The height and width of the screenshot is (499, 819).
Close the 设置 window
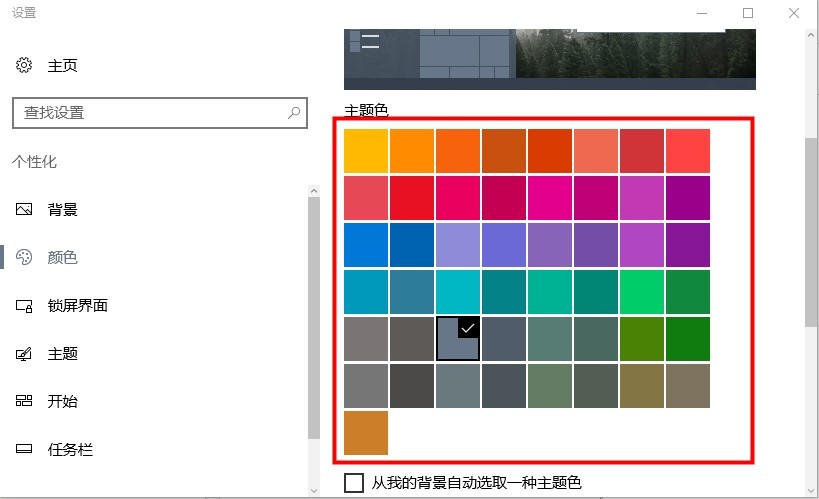(x=794, y=13)
